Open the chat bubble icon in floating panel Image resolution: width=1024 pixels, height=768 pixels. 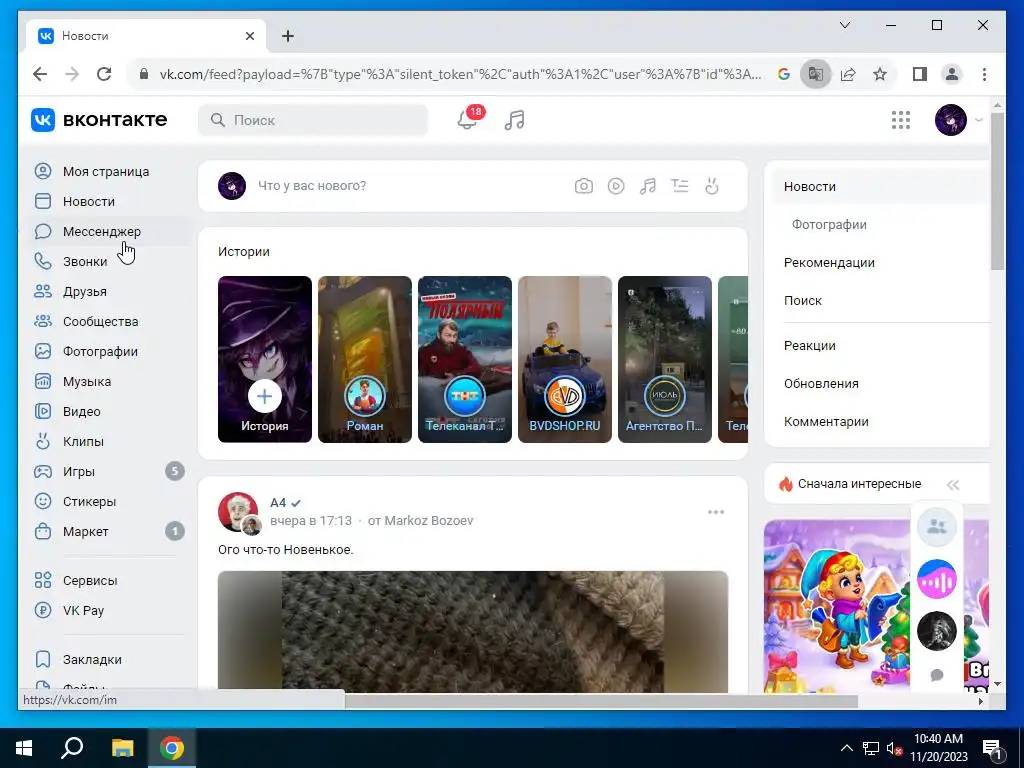coord(936,675)
